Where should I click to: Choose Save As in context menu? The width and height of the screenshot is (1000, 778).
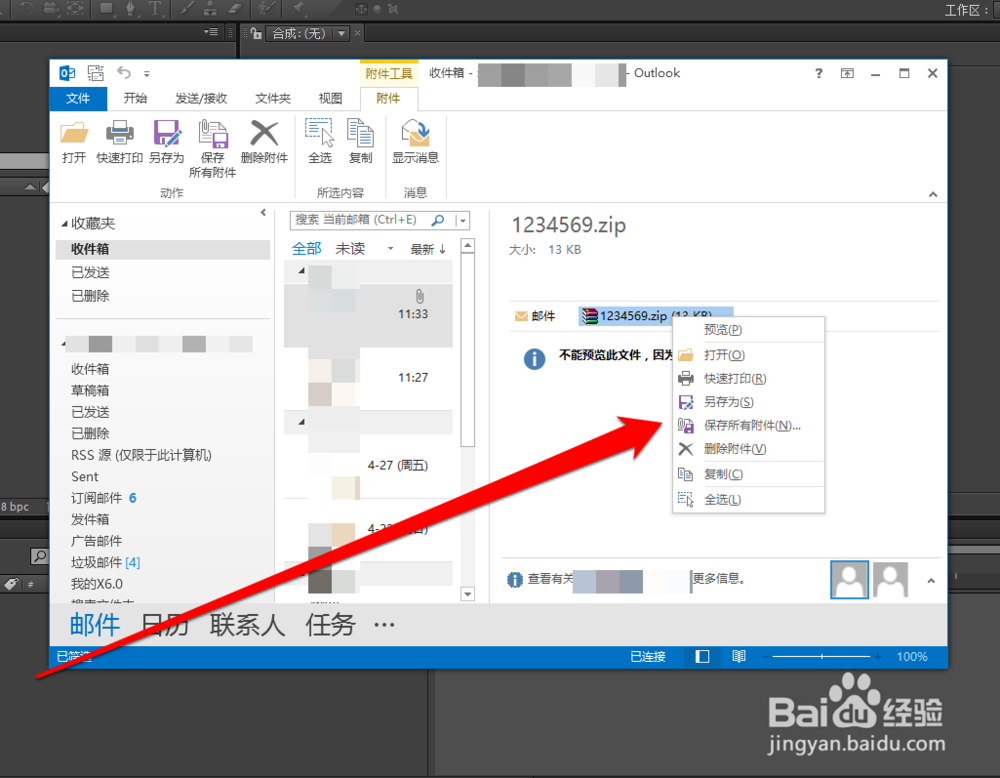(x=749, y=402)
